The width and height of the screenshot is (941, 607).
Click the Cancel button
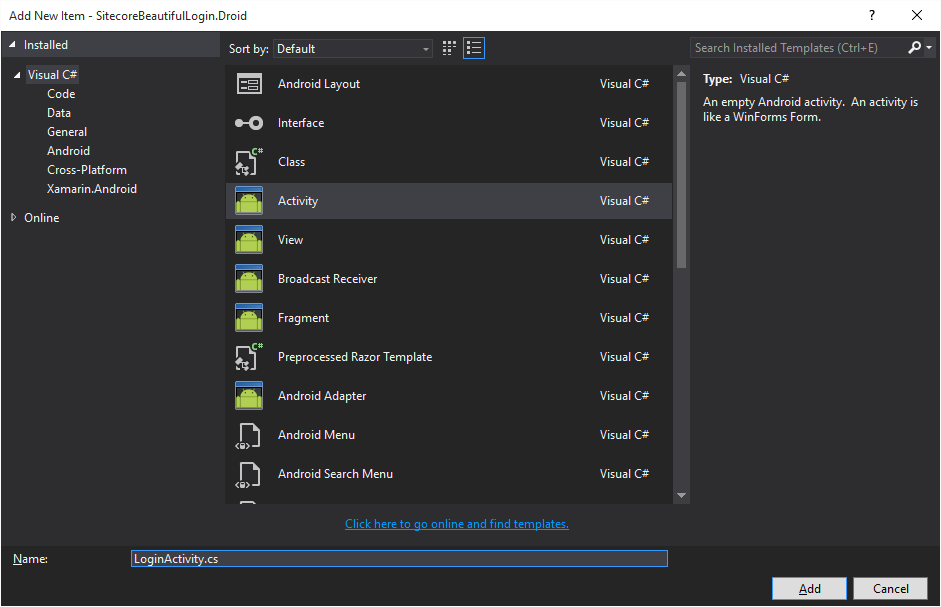pos(891,588)
